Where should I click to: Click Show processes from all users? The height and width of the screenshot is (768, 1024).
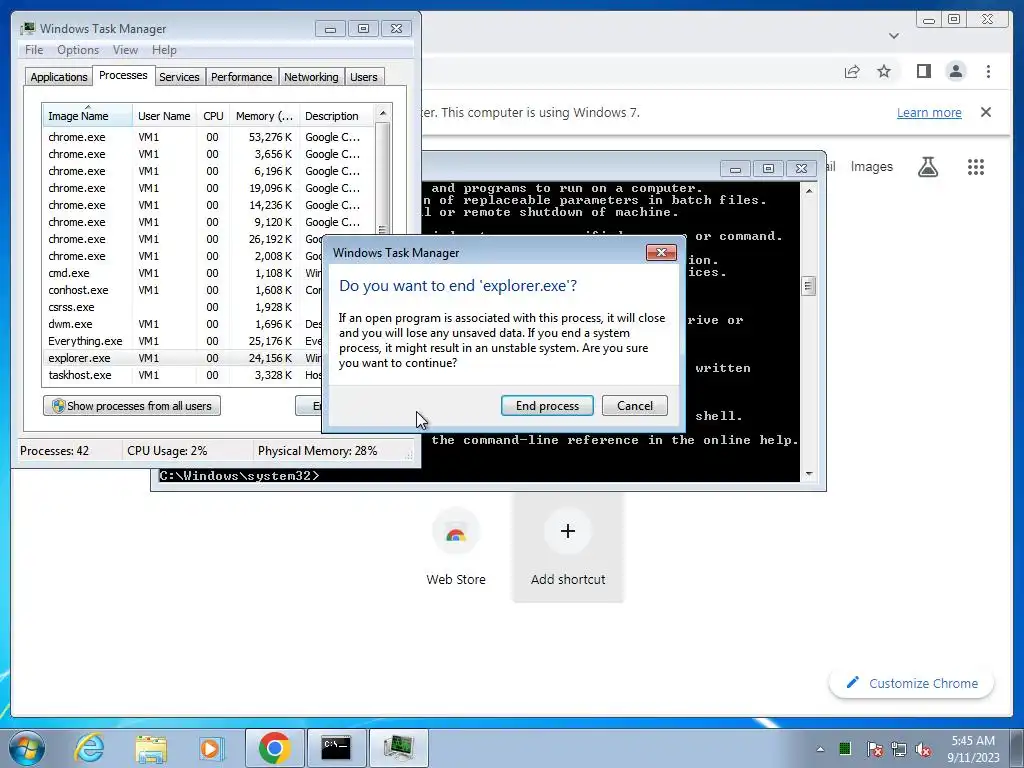coord(132,406)
